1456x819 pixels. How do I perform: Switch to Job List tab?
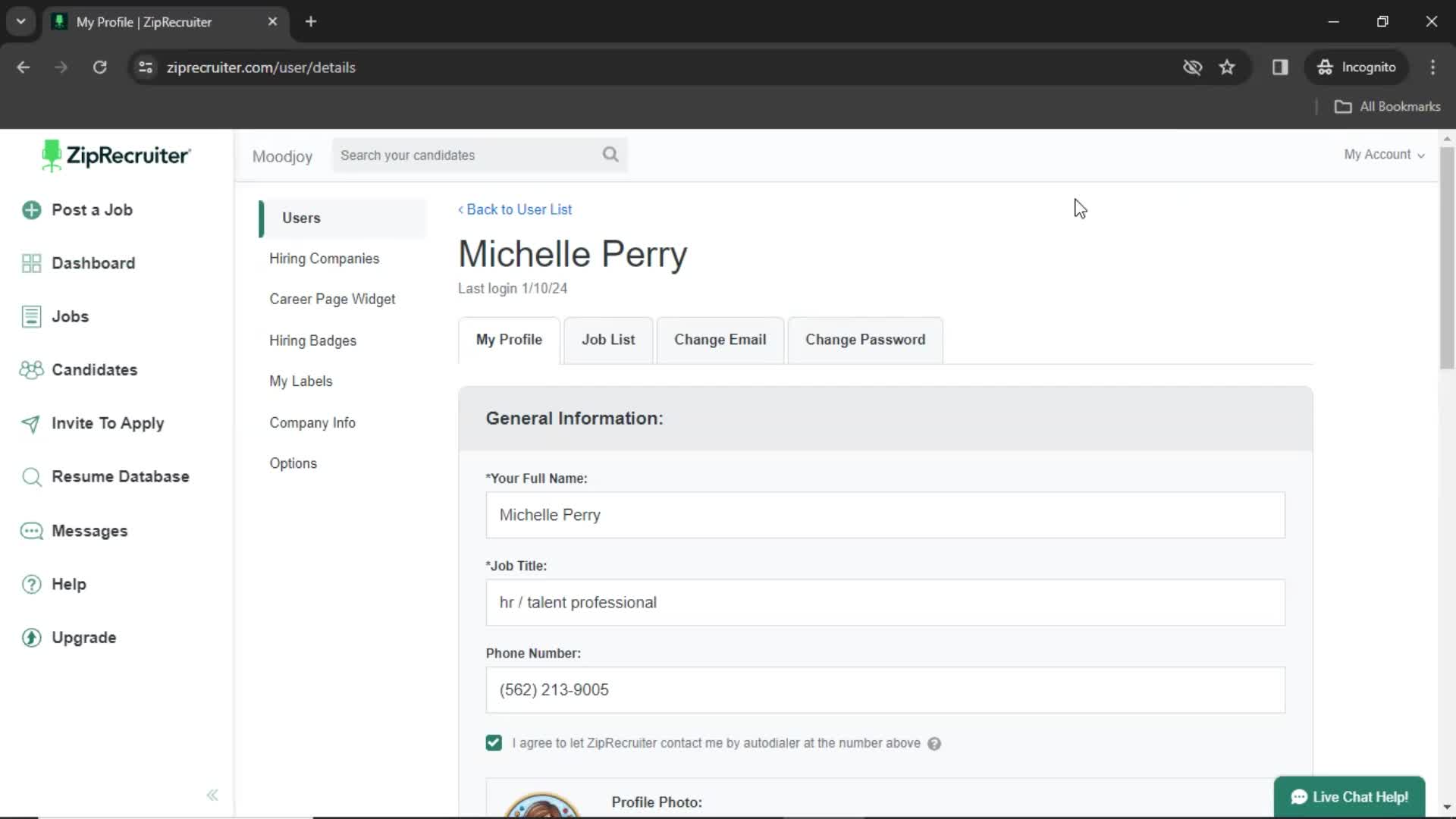coord(608,339)
